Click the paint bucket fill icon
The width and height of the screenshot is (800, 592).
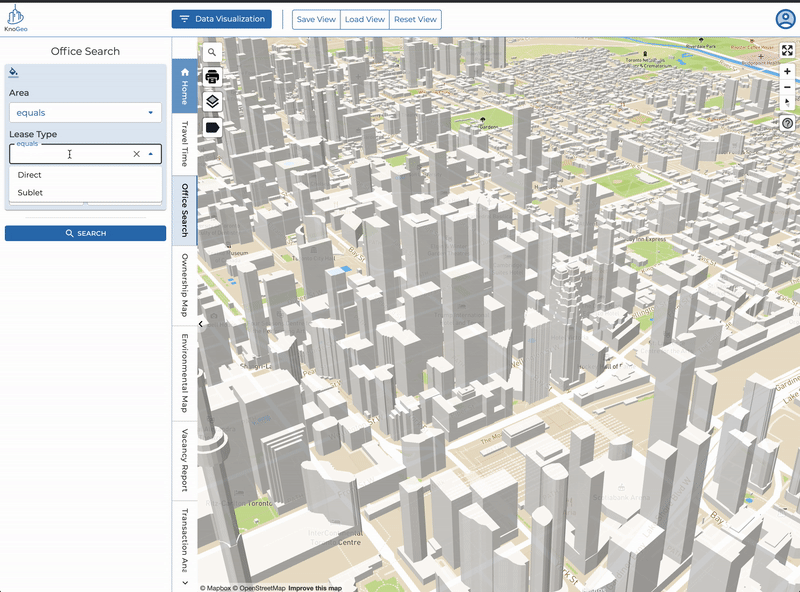tap(14, 72)
